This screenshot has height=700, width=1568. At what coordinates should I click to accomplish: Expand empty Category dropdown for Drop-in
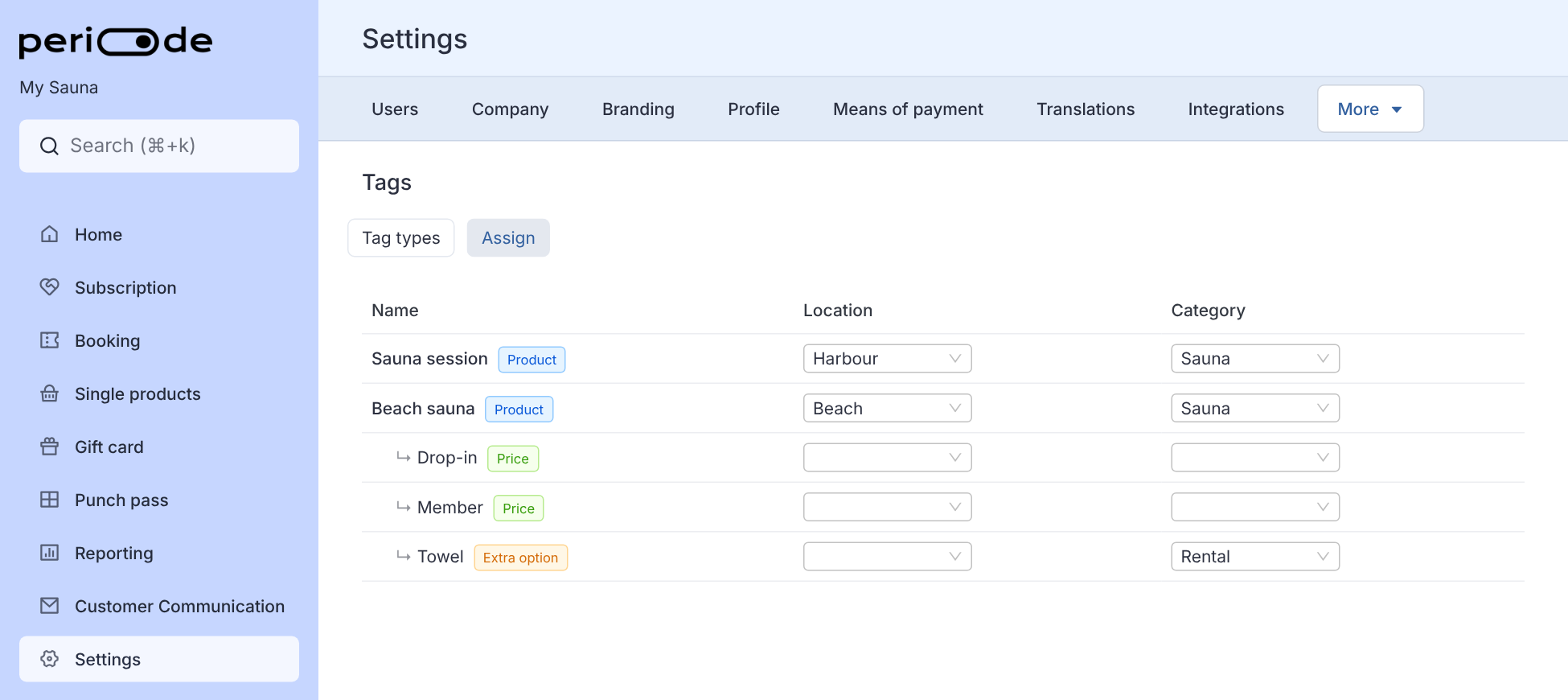click(x=1255, y=458)
